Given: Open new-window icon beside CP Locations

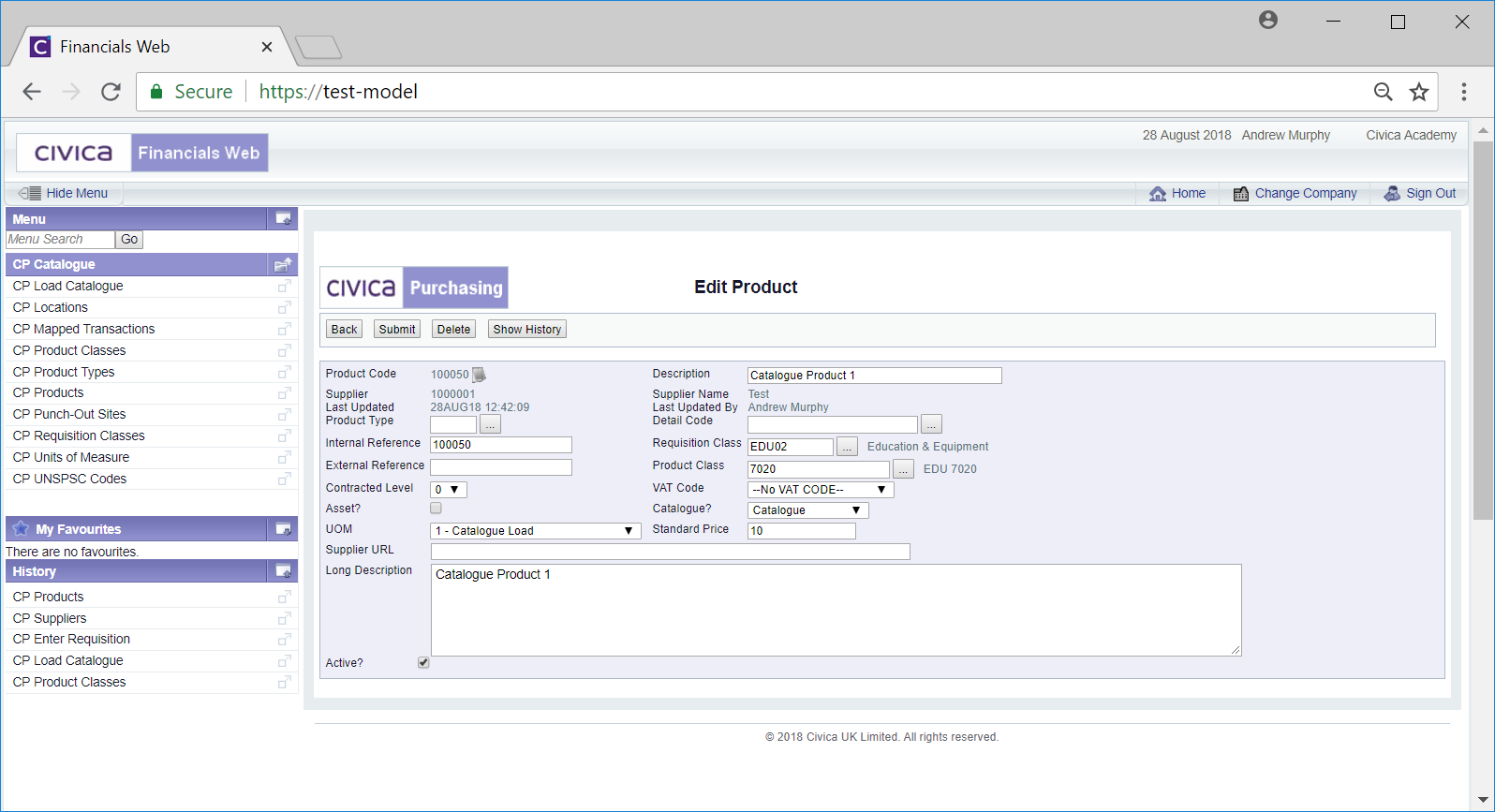Looking at the screenshot, I should click(x=285, y=307).
